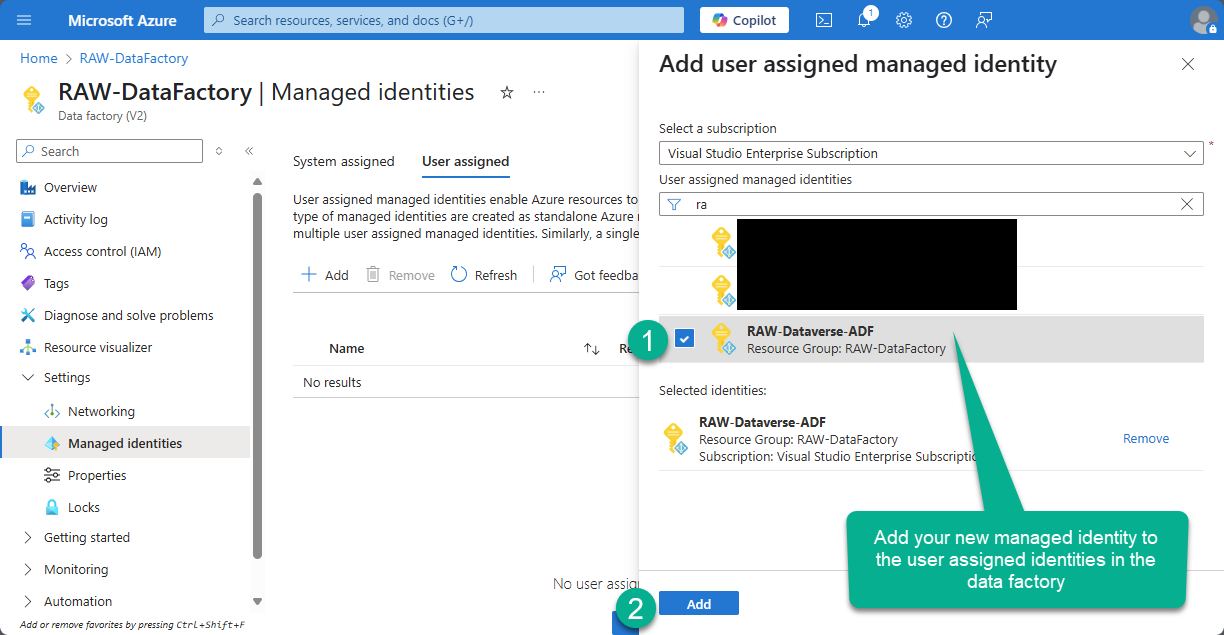Screen dimensions: 1224x635
Task: Click the Got feedback toolbar item
Action: click(x=594, y=275)
